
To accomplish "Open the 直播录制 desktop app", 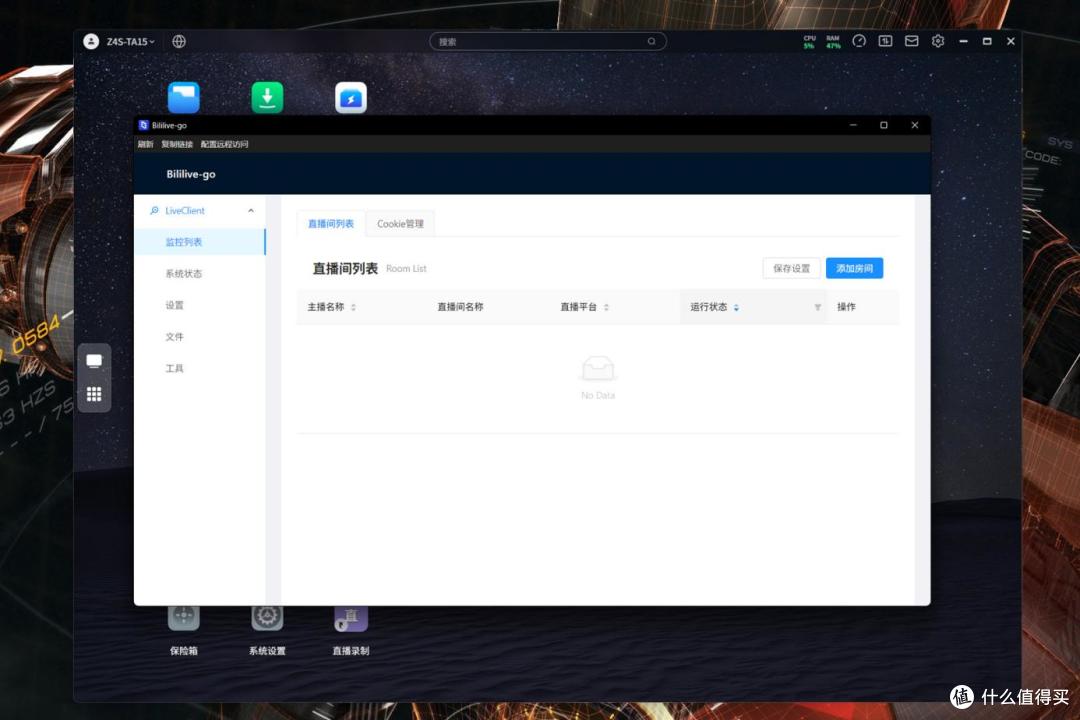I will point(351,632).
